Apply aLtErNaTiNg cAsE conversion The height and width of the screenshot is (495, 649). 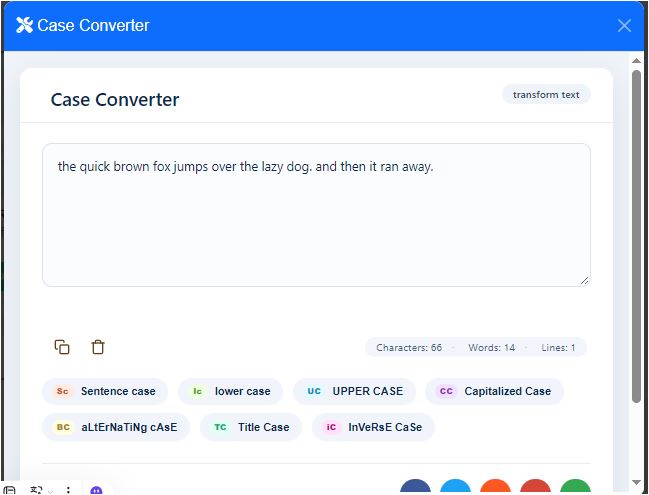point(116,427)
